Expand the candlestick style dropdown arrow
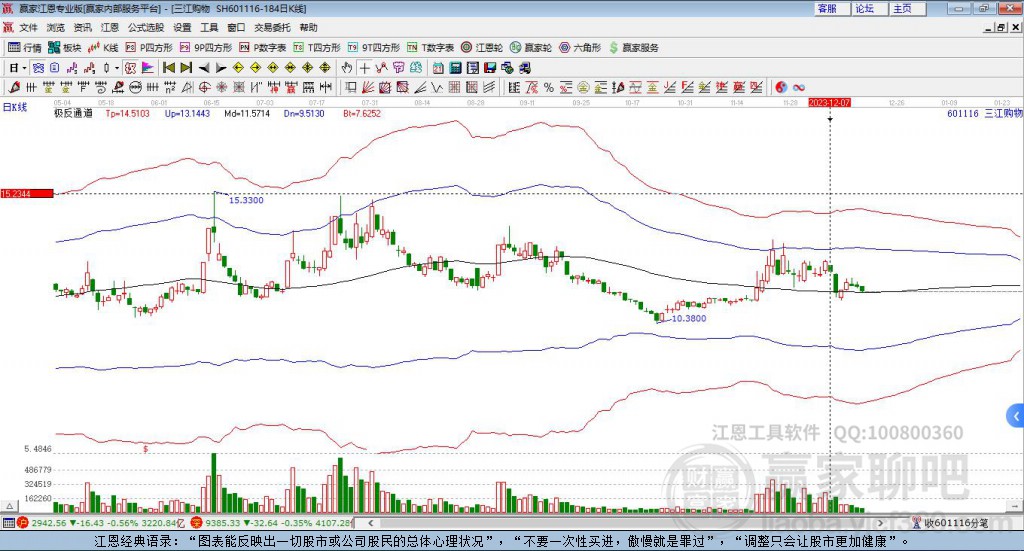Viewport: 1024px width, 551px height. coord(117,68)
